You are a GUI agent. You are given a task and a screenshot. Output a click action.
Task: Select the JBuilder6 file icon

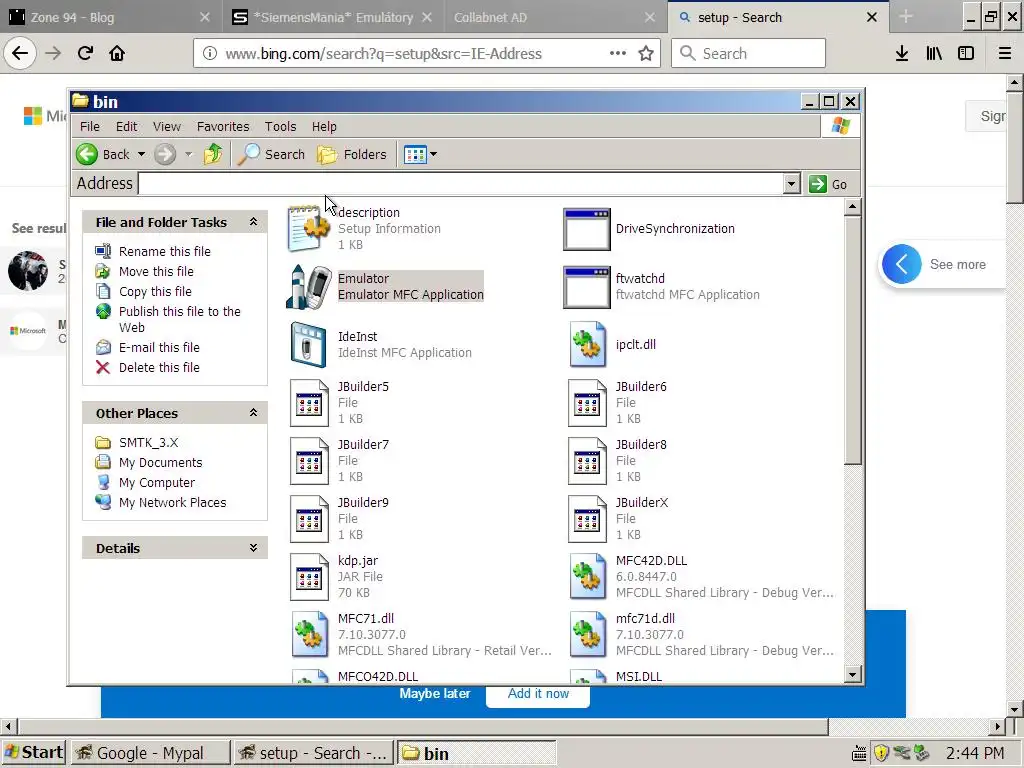click(587, 402)
